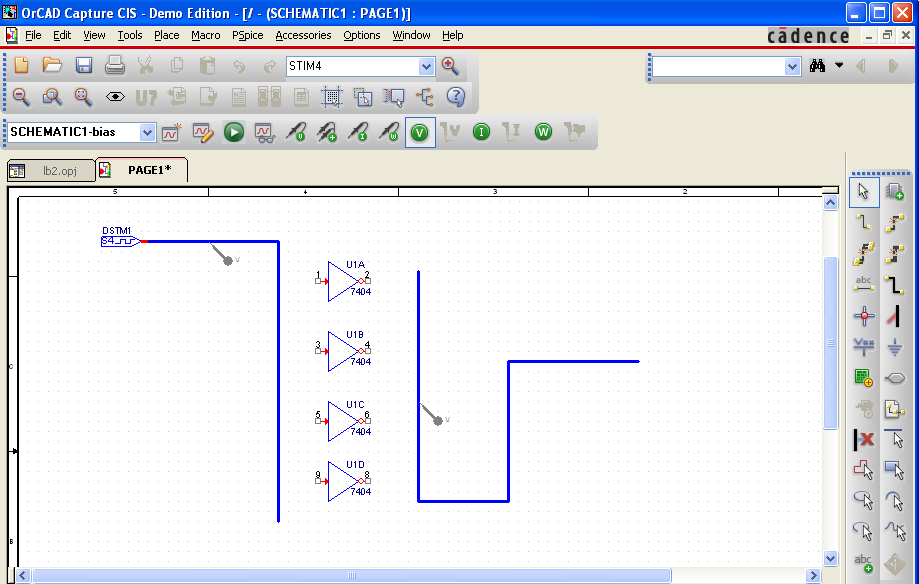Open the Tools menu
This screenshot has height=584, width=919.
(x=130, y=35)
